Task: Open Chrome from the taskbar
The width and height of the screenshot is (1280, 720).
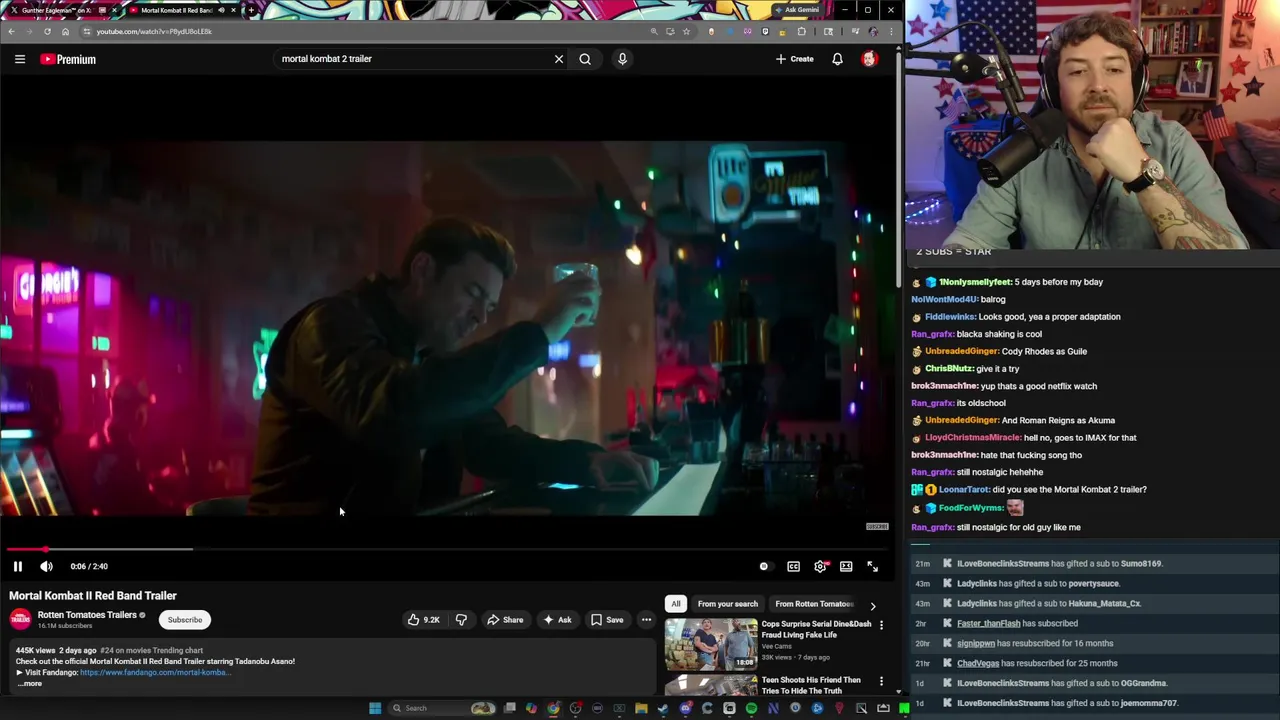Action: pos(553,708)
